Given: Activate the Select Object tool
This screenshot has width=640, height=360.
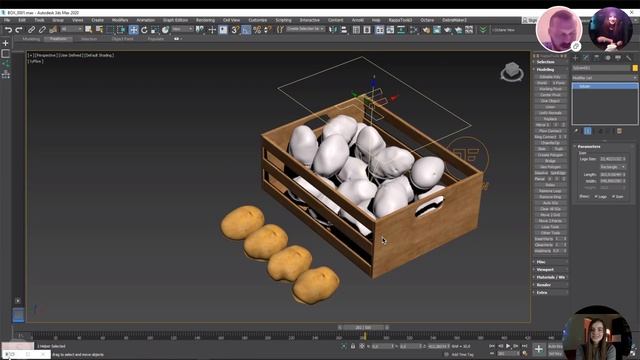Looking at the screenshot, I should (x=88, y=29).
